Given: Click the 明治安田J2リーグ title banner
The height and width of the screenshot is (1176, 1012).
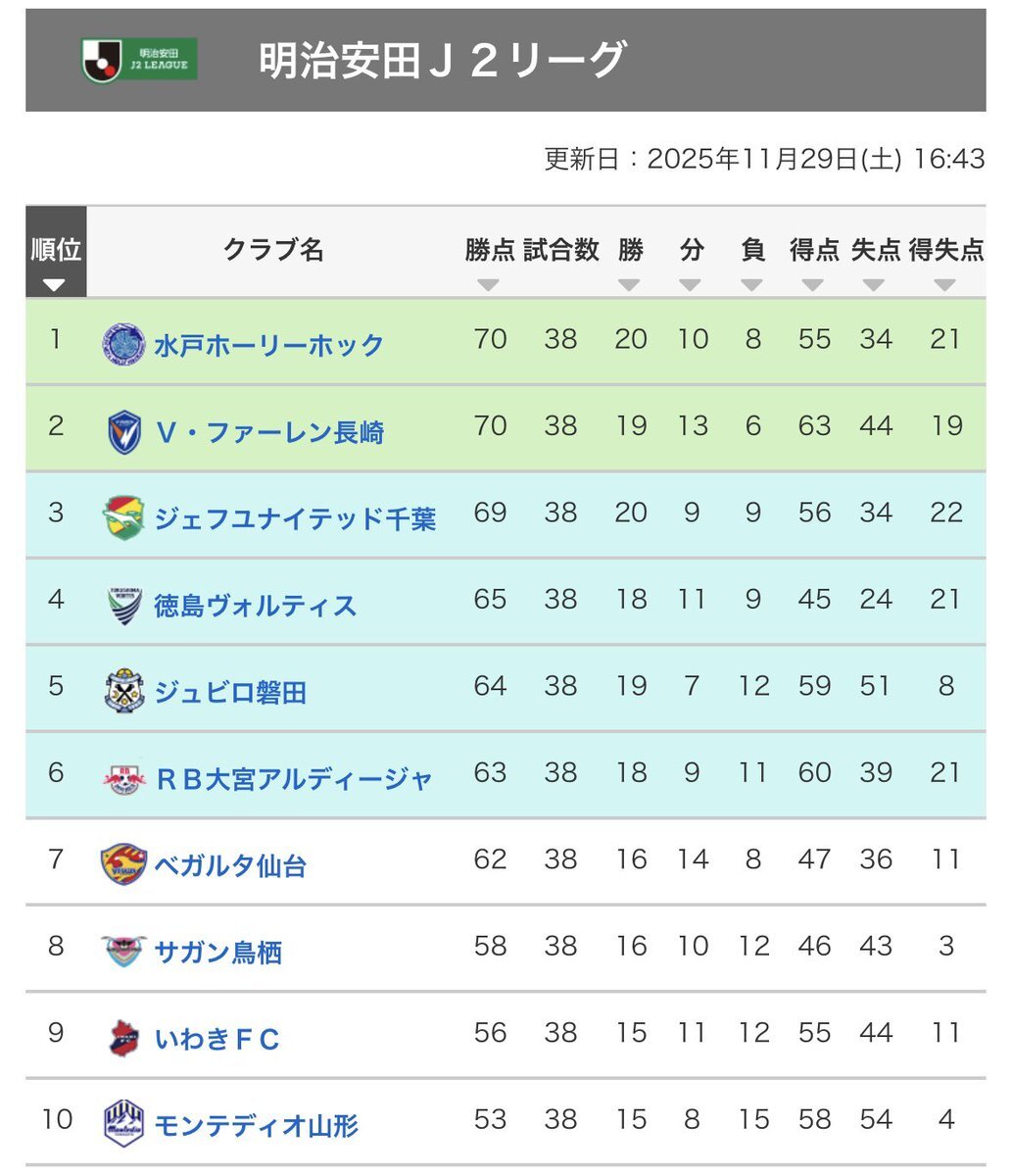Looking at the screenshot, I should coord(443,61).
